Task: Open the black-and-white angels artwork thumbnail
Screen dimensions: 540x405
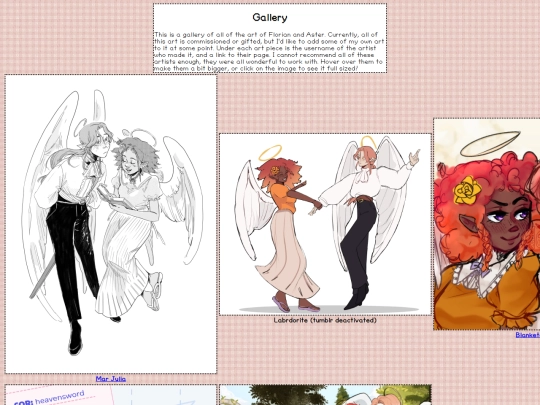Action: (x=111, y=224)
